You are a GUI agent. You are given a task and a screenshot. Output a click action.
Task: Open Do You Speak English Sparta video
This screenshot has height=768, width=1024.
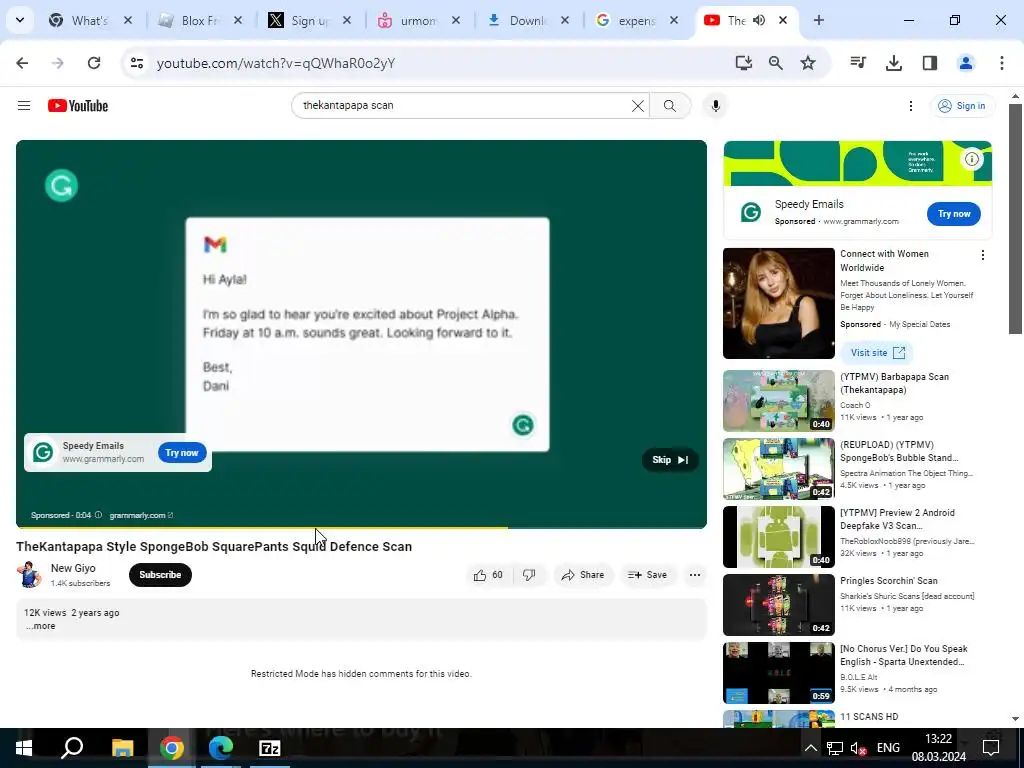tap(778, 673)
